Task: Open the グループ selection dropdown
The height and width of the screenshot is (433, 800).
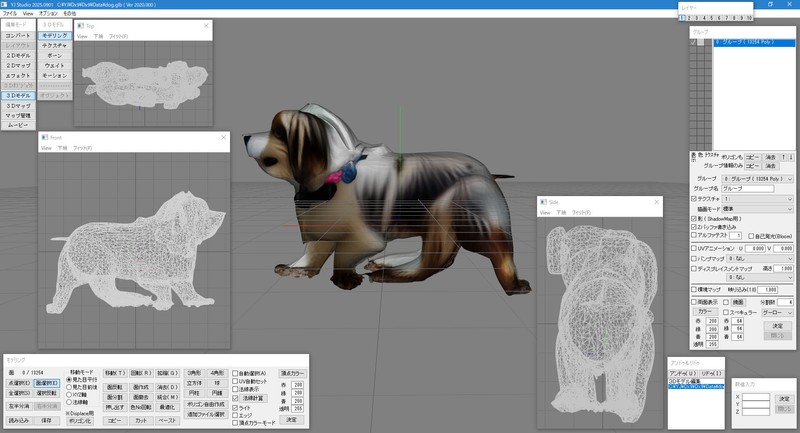Action: (759, 177)
